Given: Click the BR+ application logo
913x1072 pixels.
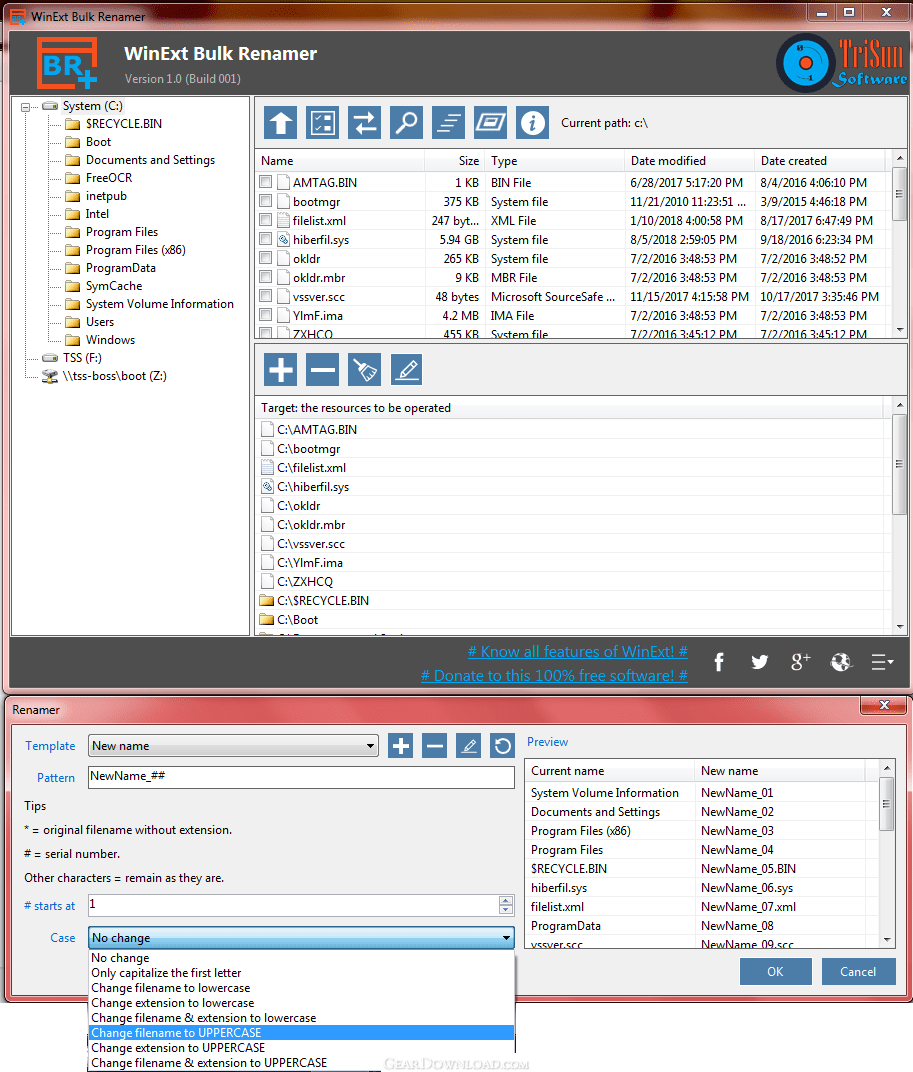Looking at the screenshot, I should point(67,63).
